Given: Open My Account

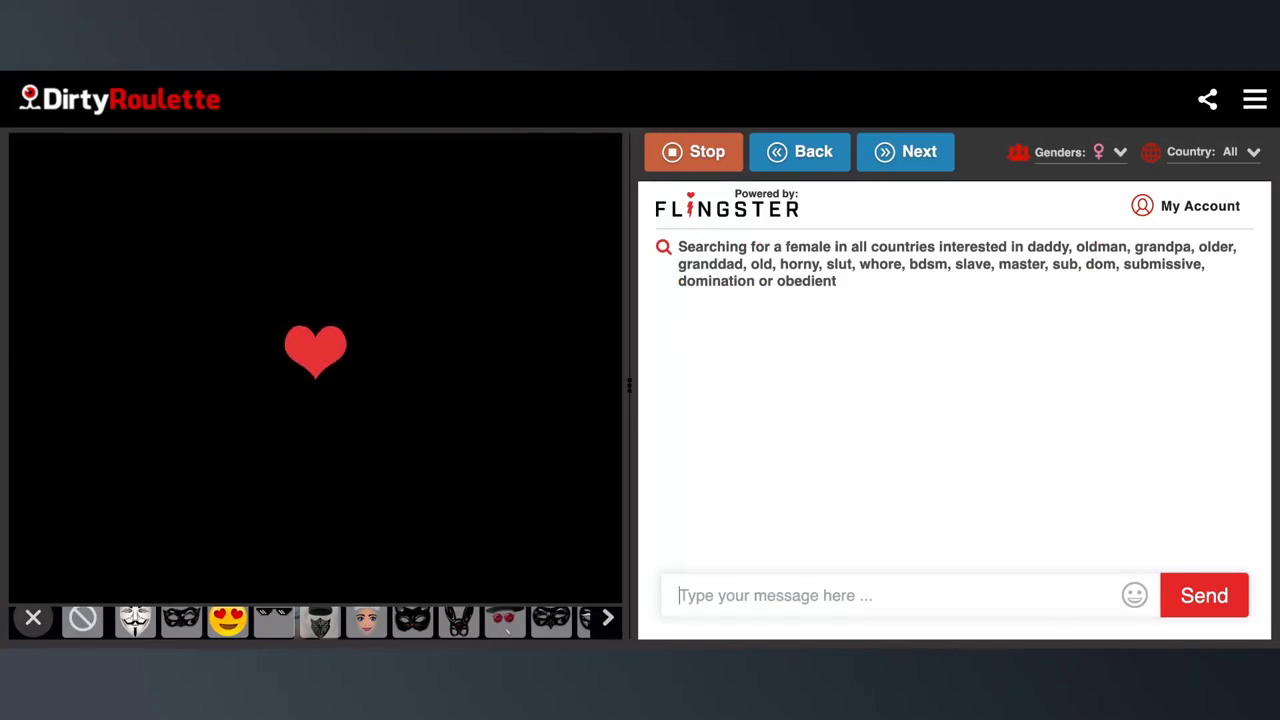Looking at the screenshot, I should coord(1185,206).
